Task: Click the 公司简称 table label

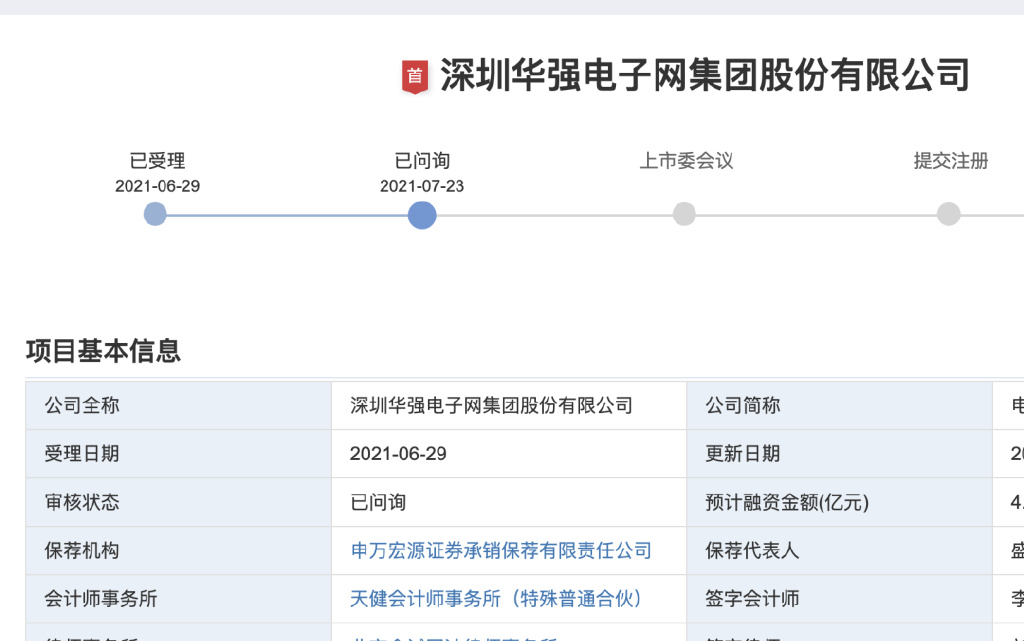Action: pos(742,406)
